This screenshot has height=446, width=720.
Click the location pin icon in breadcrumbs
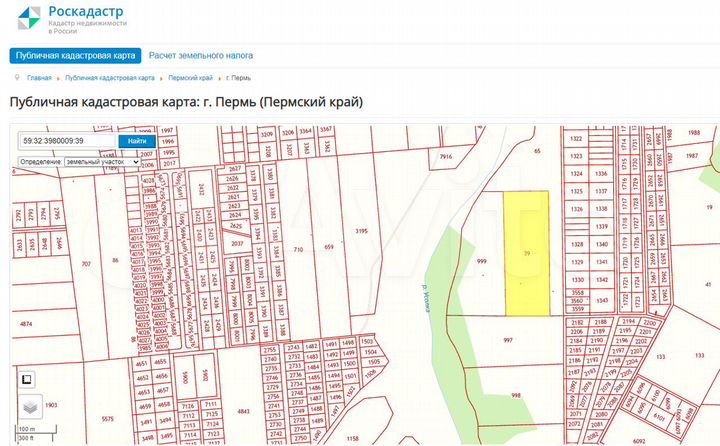pyautogui.click(x=17, y=78)
